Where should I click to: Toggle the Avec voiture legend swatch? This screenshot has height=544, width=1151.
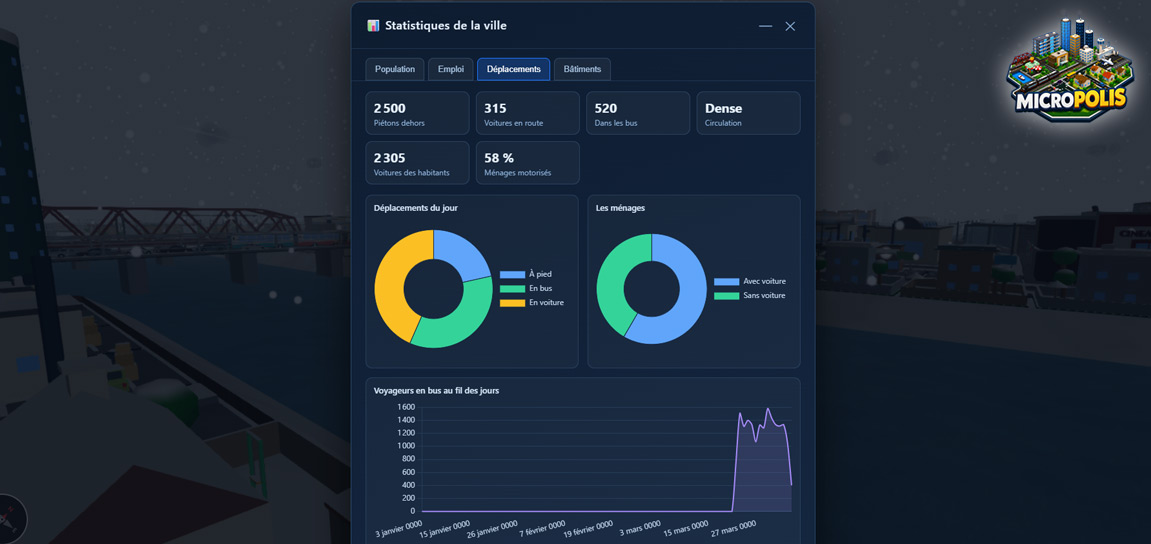click(727, 282)
